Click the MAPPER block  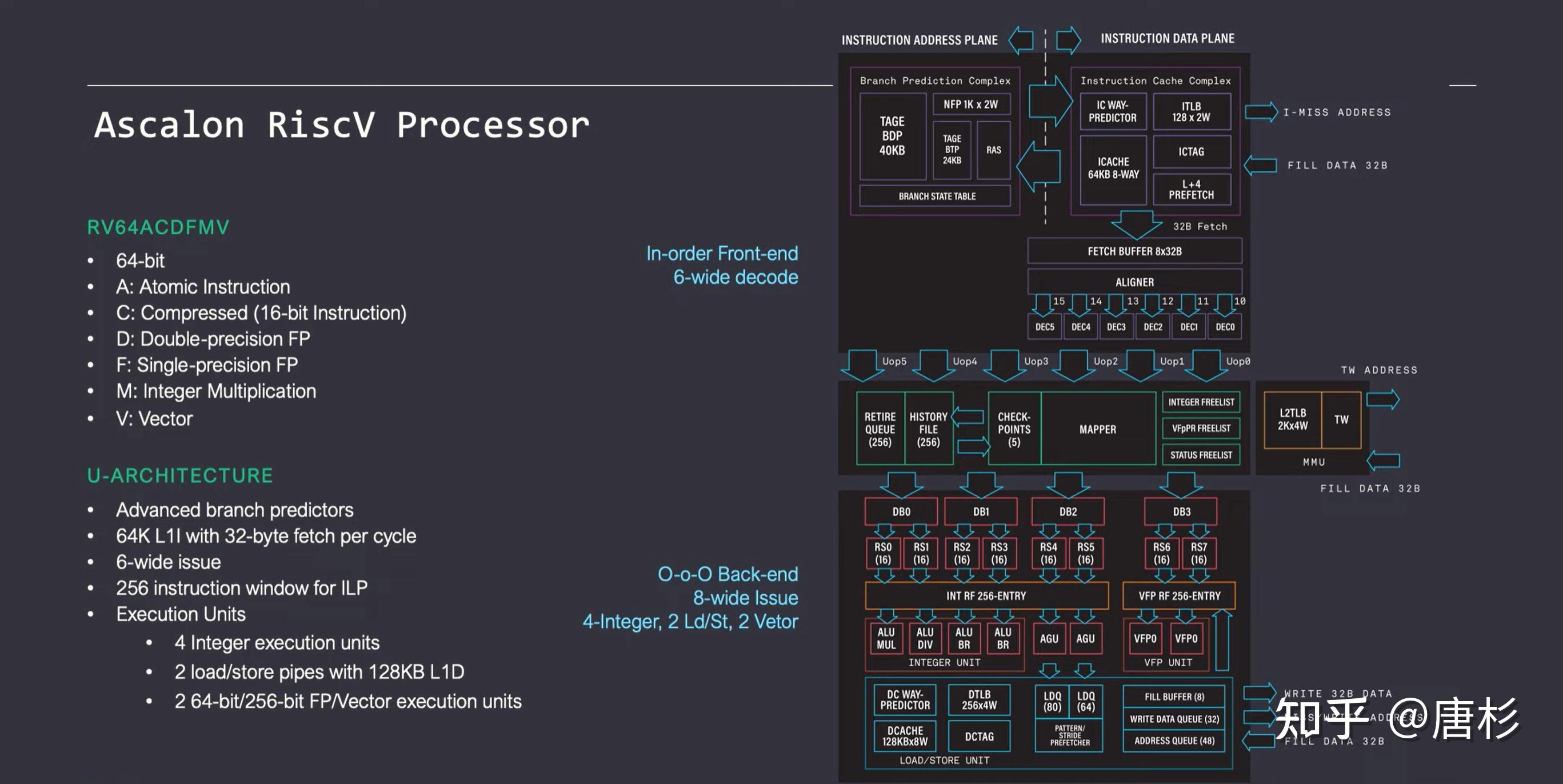pos(1097,429)
